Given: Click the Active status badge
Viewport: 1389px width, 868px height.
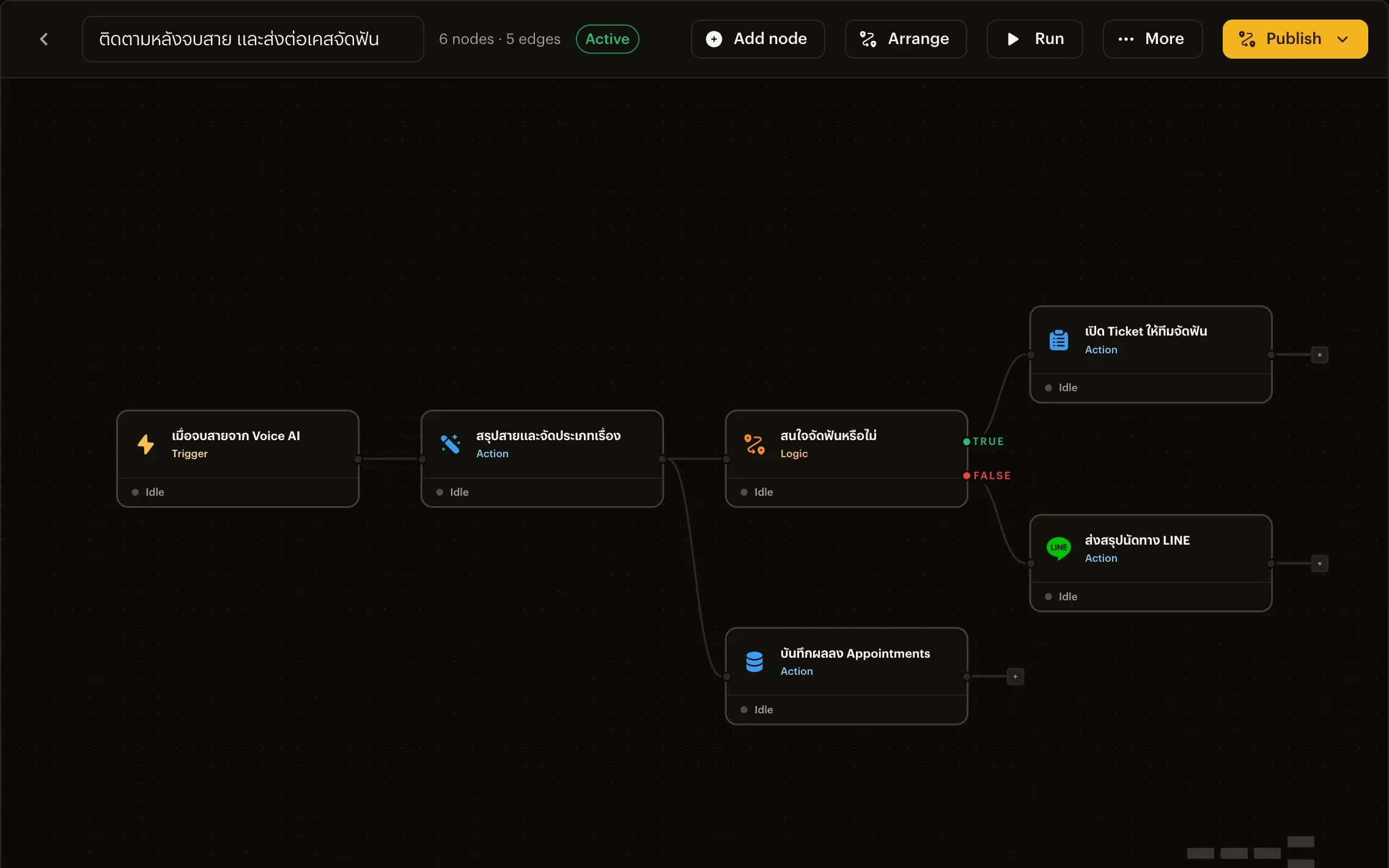Looking at the screenshot, I should pyautogui.click(x=607, y=39).
